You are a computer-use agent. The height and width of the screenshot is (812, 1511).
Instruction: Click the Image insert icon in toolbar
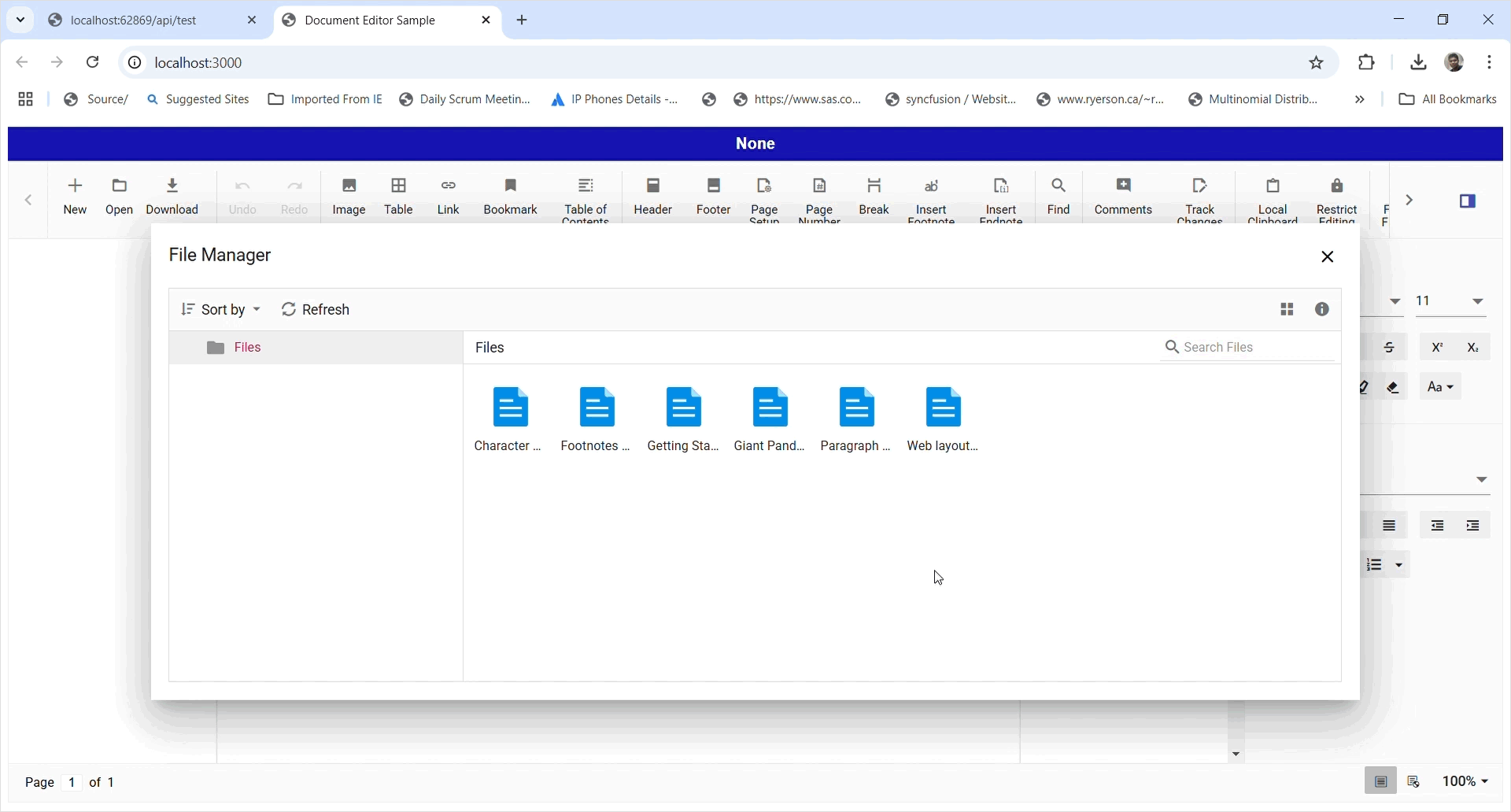tap(349, 195)
